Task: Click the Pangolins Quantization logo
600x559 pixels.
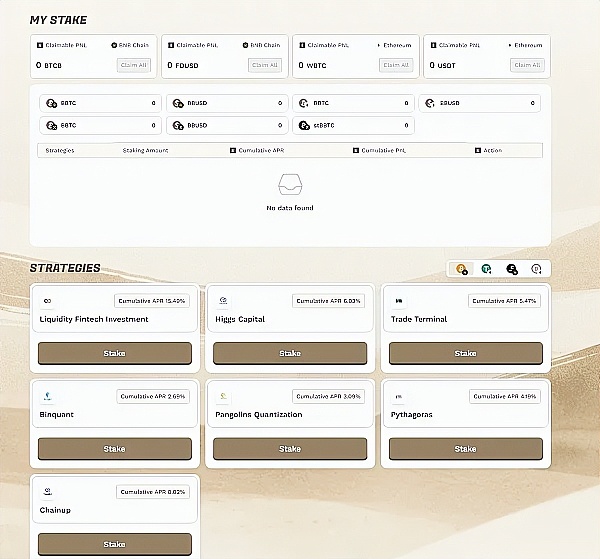Action: [x=223, y=396]
